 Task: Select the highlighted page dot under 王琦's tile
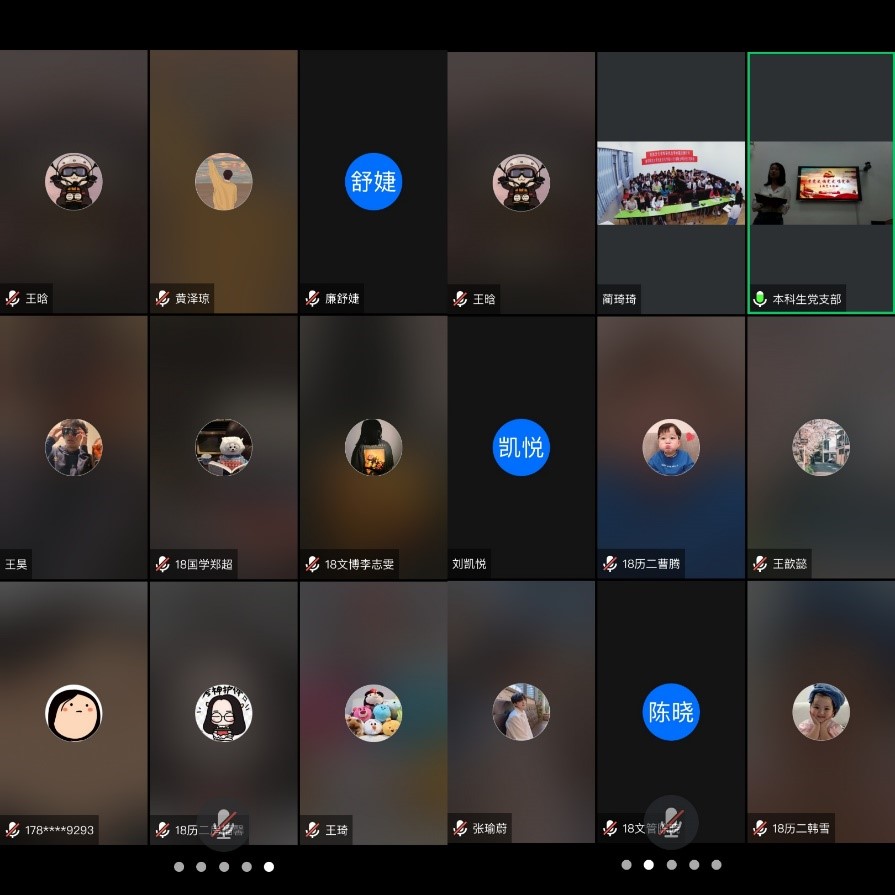[x=269, y=867]
